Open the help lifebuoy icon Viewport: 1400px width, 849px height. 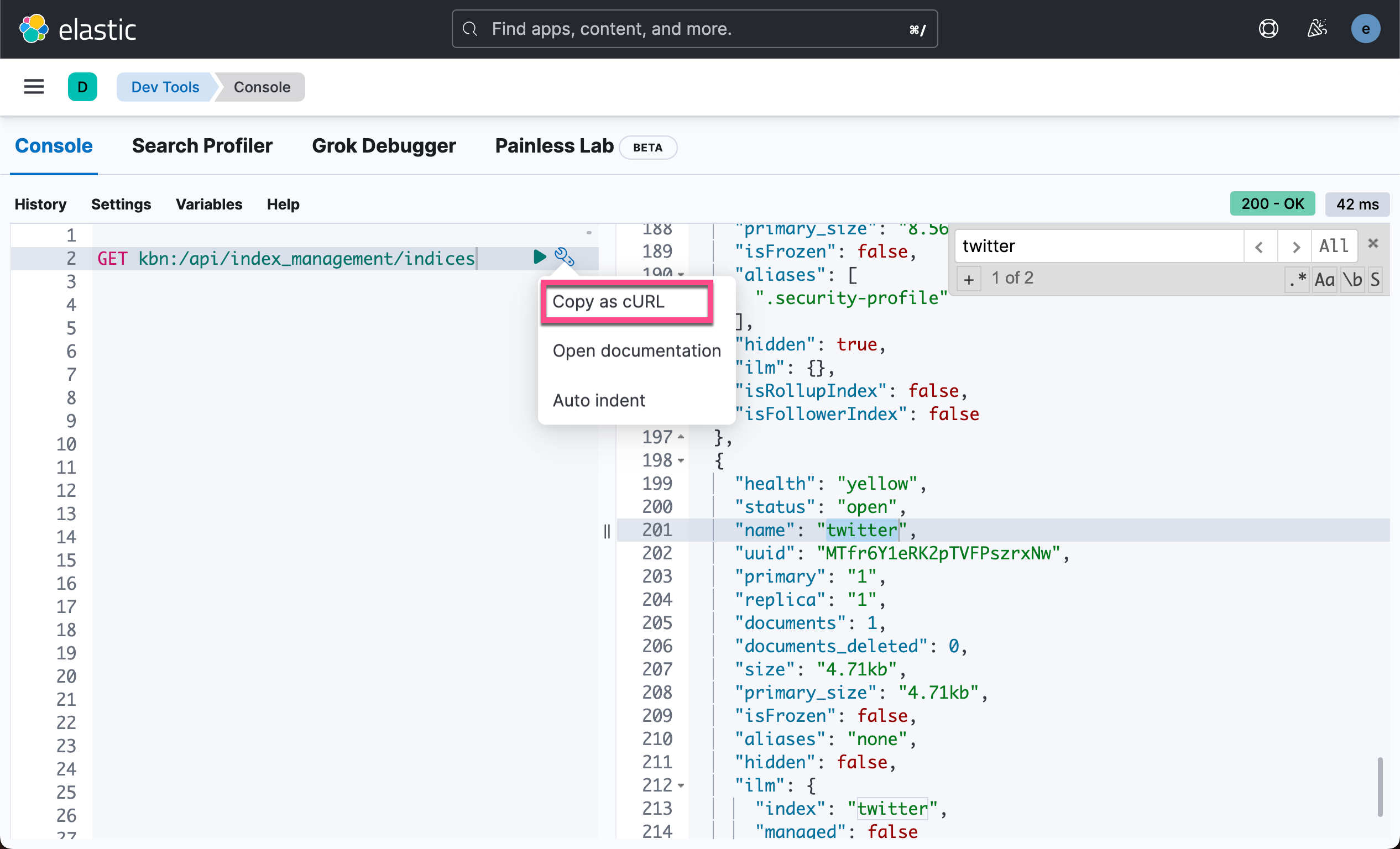[1268, 29]
